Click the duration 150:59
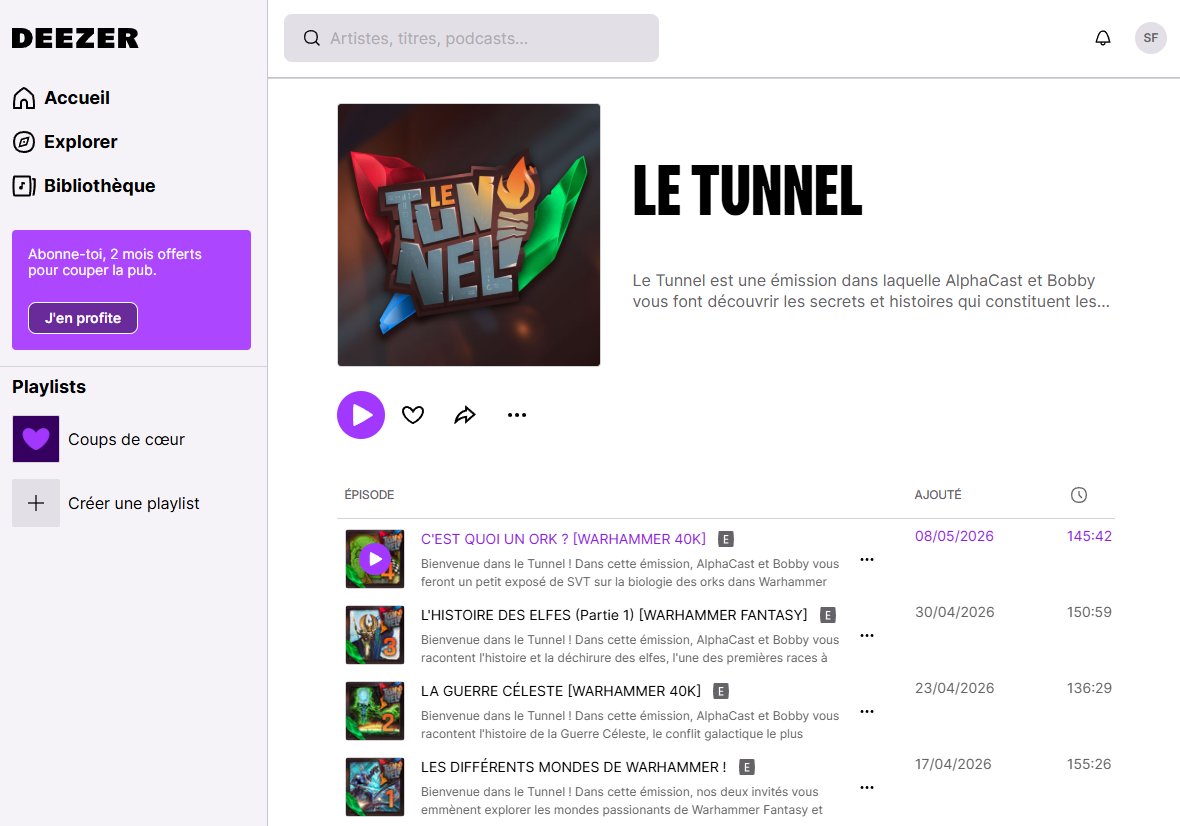 tap(1089, 612)
